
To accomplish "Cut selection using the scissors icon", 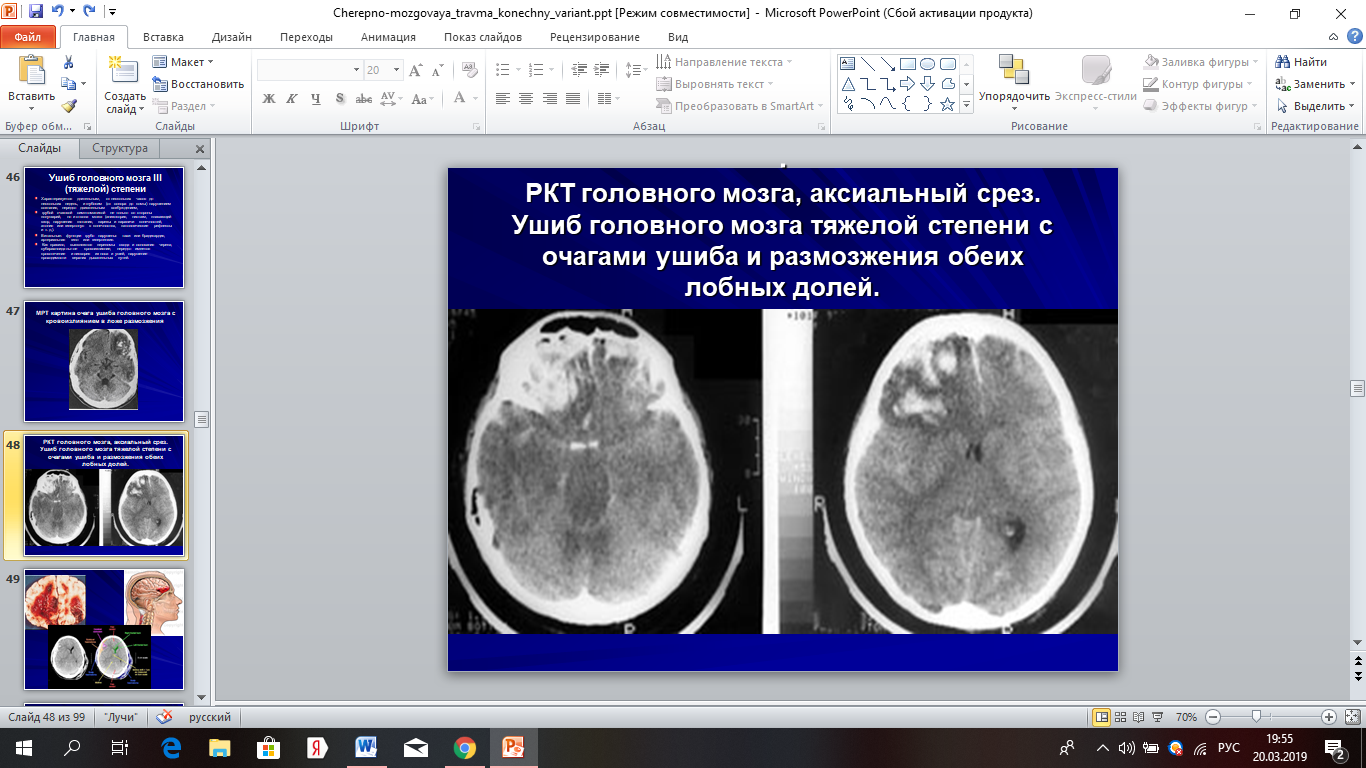I will tap(68, 62).
